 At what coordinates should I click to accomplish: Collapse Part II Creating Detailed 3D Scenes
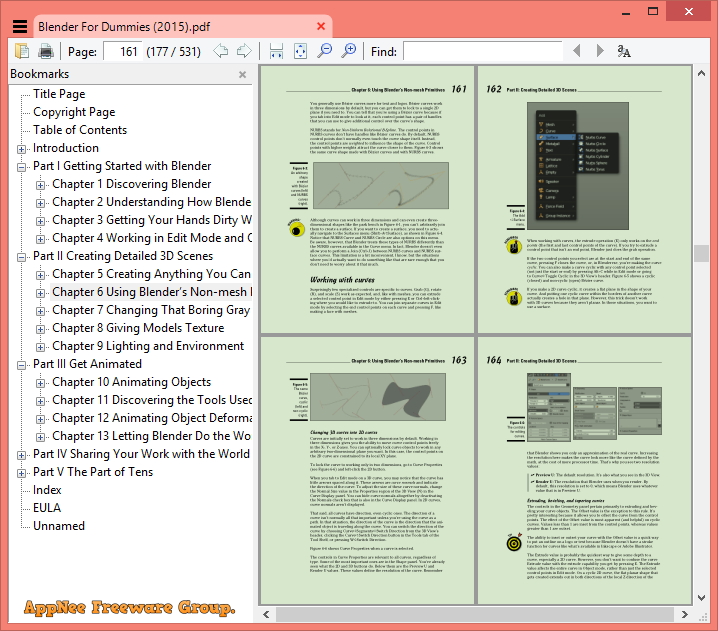click(x=21, y=257)
